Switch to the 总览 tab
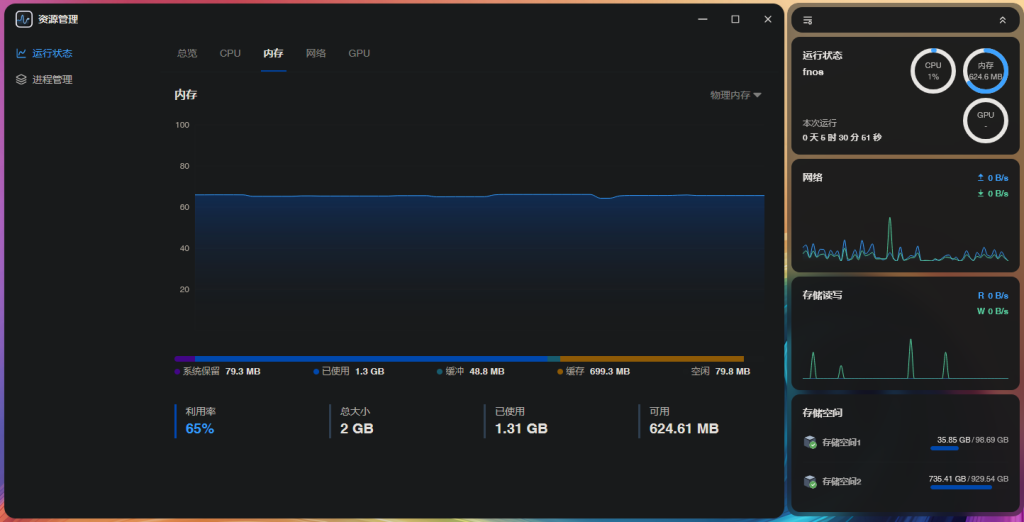 pyautogui.click(x=187, y=53)
